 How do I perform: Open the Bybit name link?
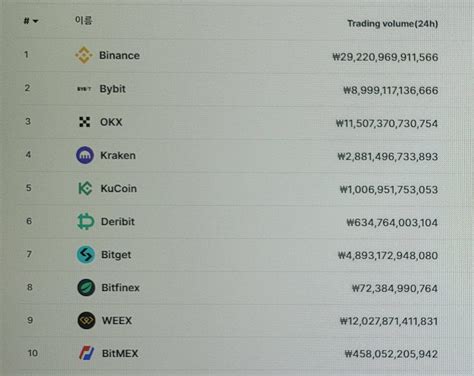[x=113, y=89]
